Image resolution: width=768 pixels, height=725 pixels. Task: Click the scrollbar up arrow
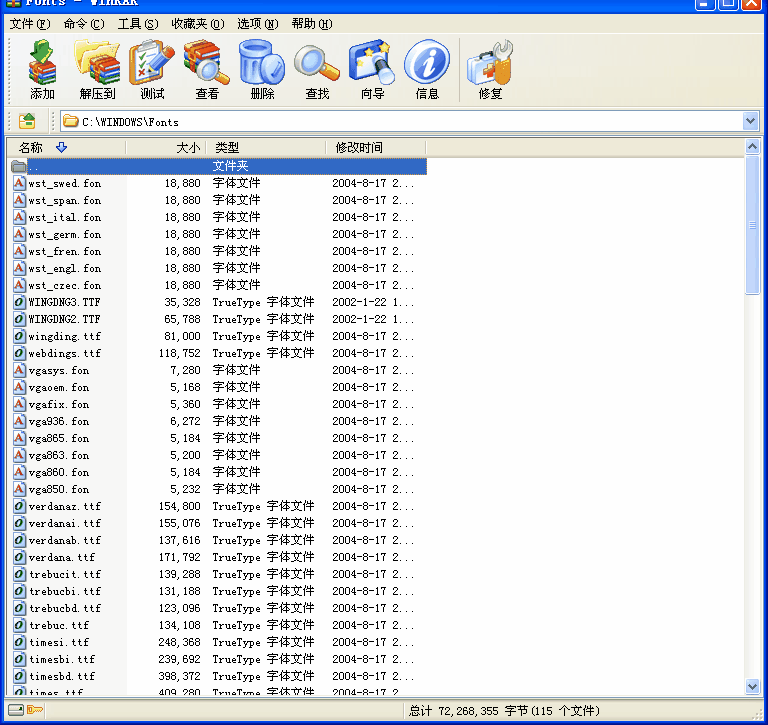pyautogui.click(x=752, y=146)
